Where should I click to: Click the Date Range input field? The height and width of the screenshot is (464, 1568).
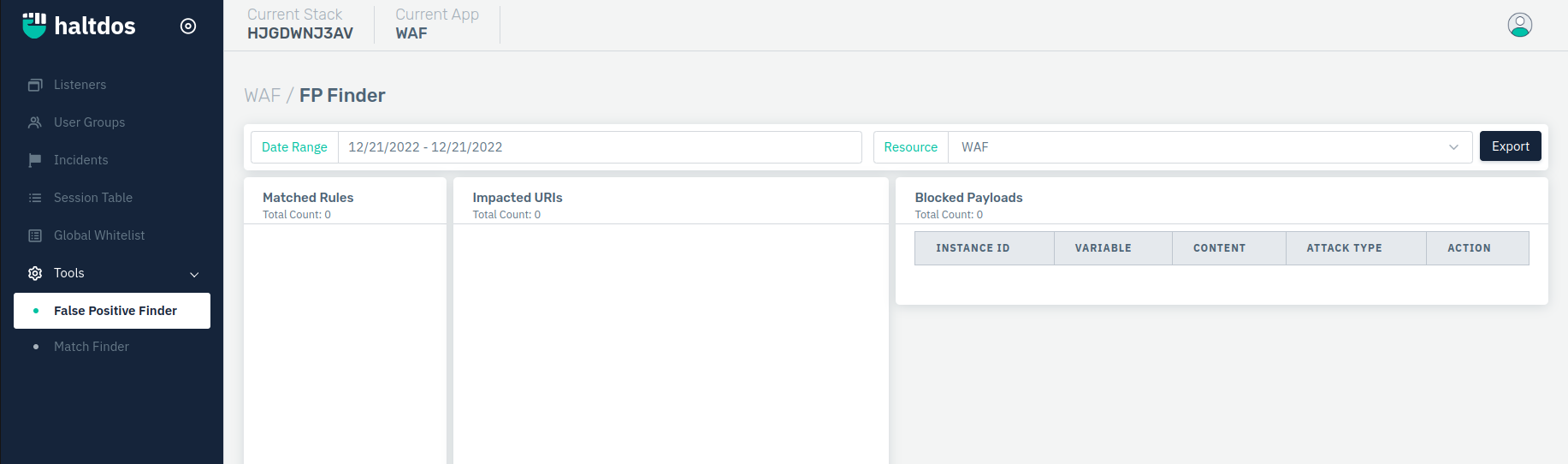600,147
